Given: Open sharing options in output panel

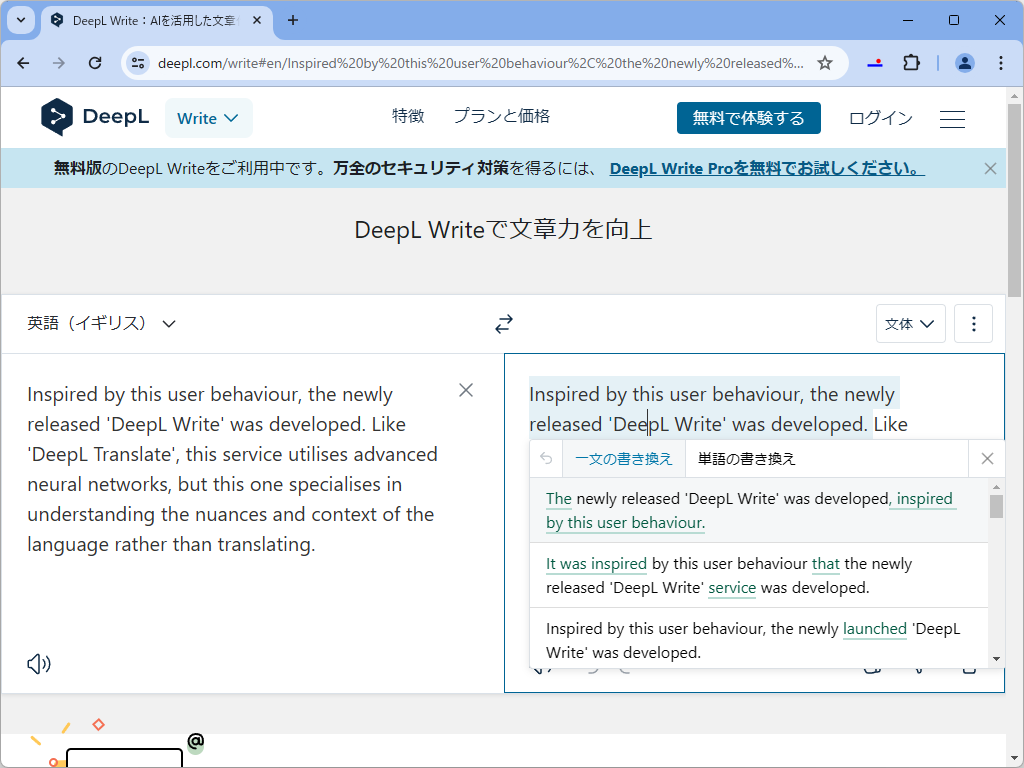Looking at the screenshot, I should [x=917, y=665].
